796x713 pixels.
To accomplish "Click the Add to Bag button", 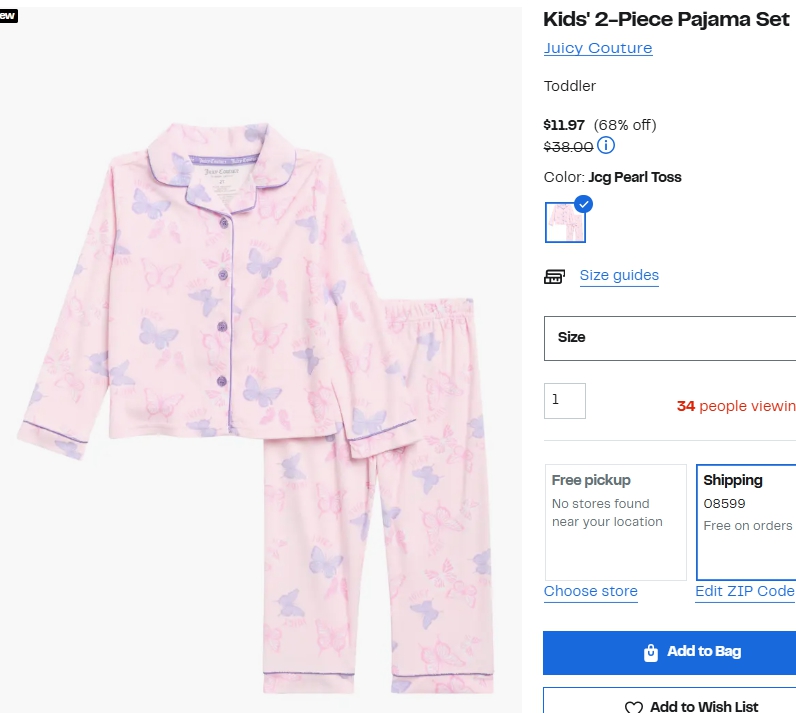I will [670, 653].
